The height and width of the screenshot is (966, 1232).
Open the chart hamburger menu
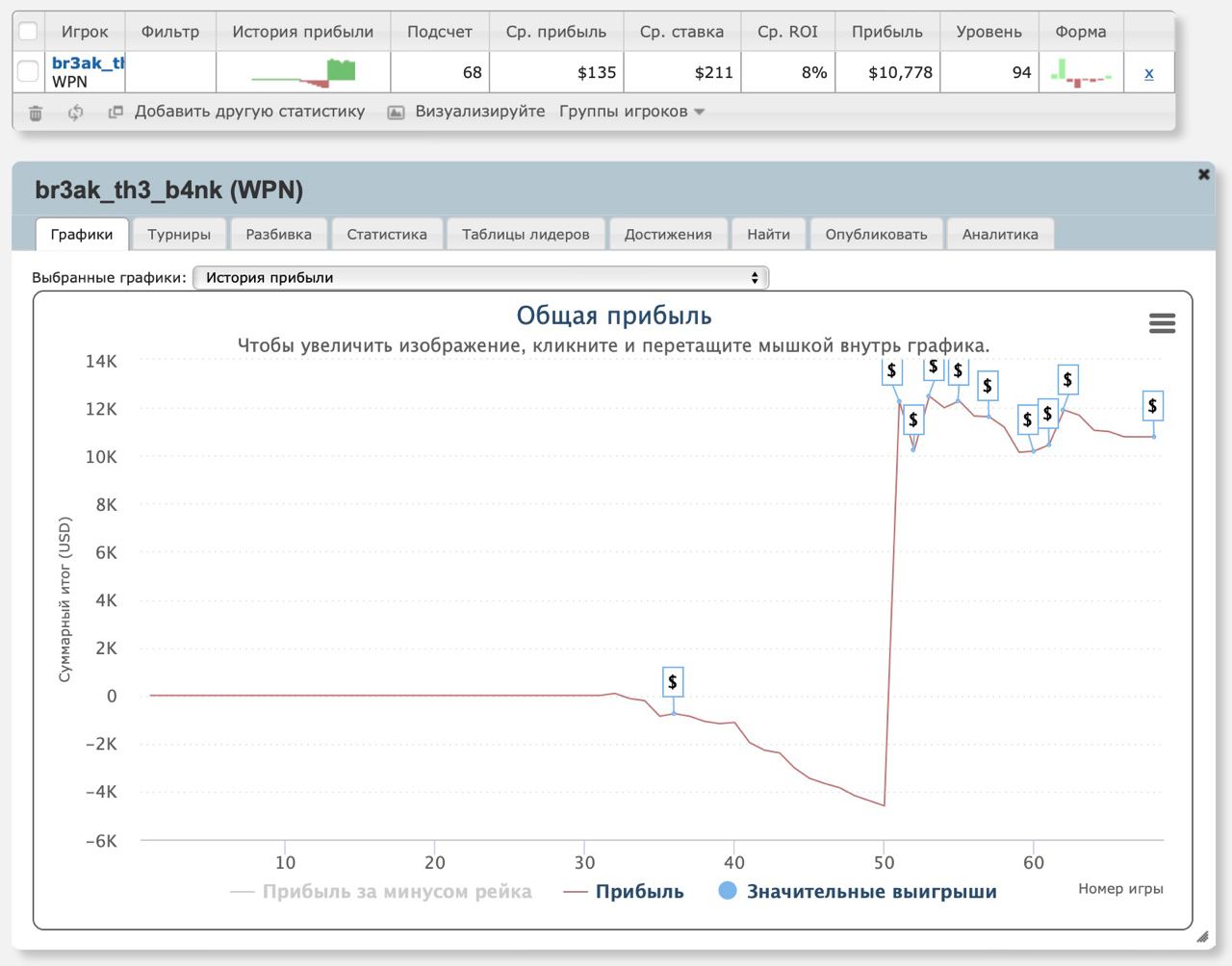coord(1162,323)
